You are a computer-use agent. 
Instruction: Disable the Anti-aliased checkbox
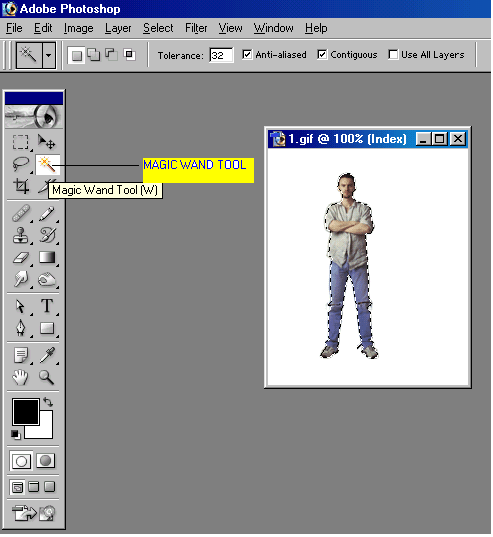(x=247, y=54)
